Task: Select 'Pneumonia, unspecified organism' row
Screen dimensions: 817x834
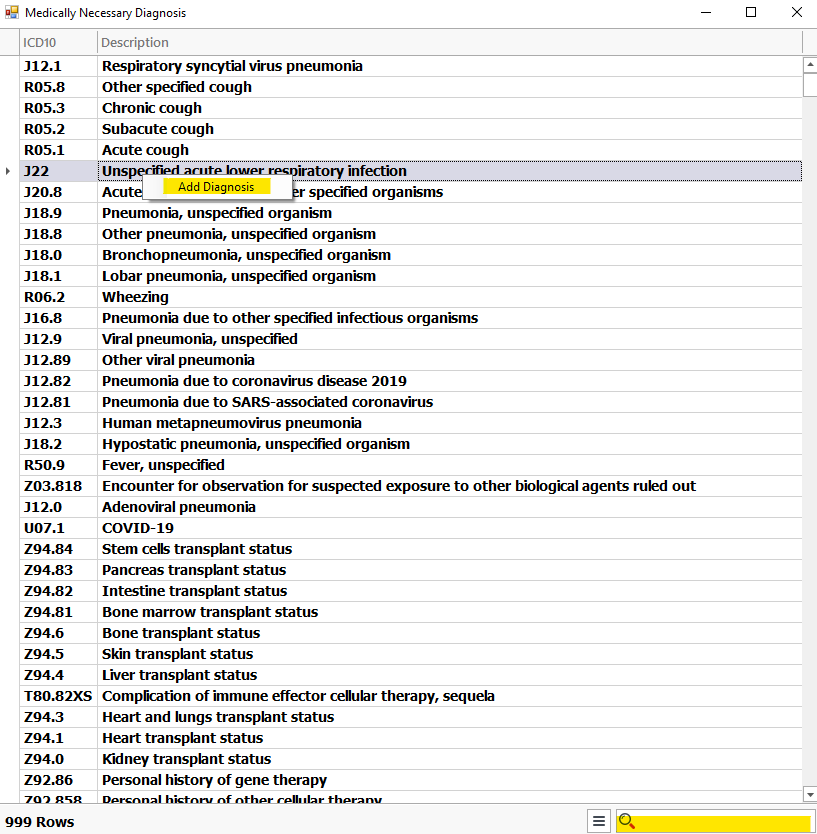Action: tap(411, 213)
